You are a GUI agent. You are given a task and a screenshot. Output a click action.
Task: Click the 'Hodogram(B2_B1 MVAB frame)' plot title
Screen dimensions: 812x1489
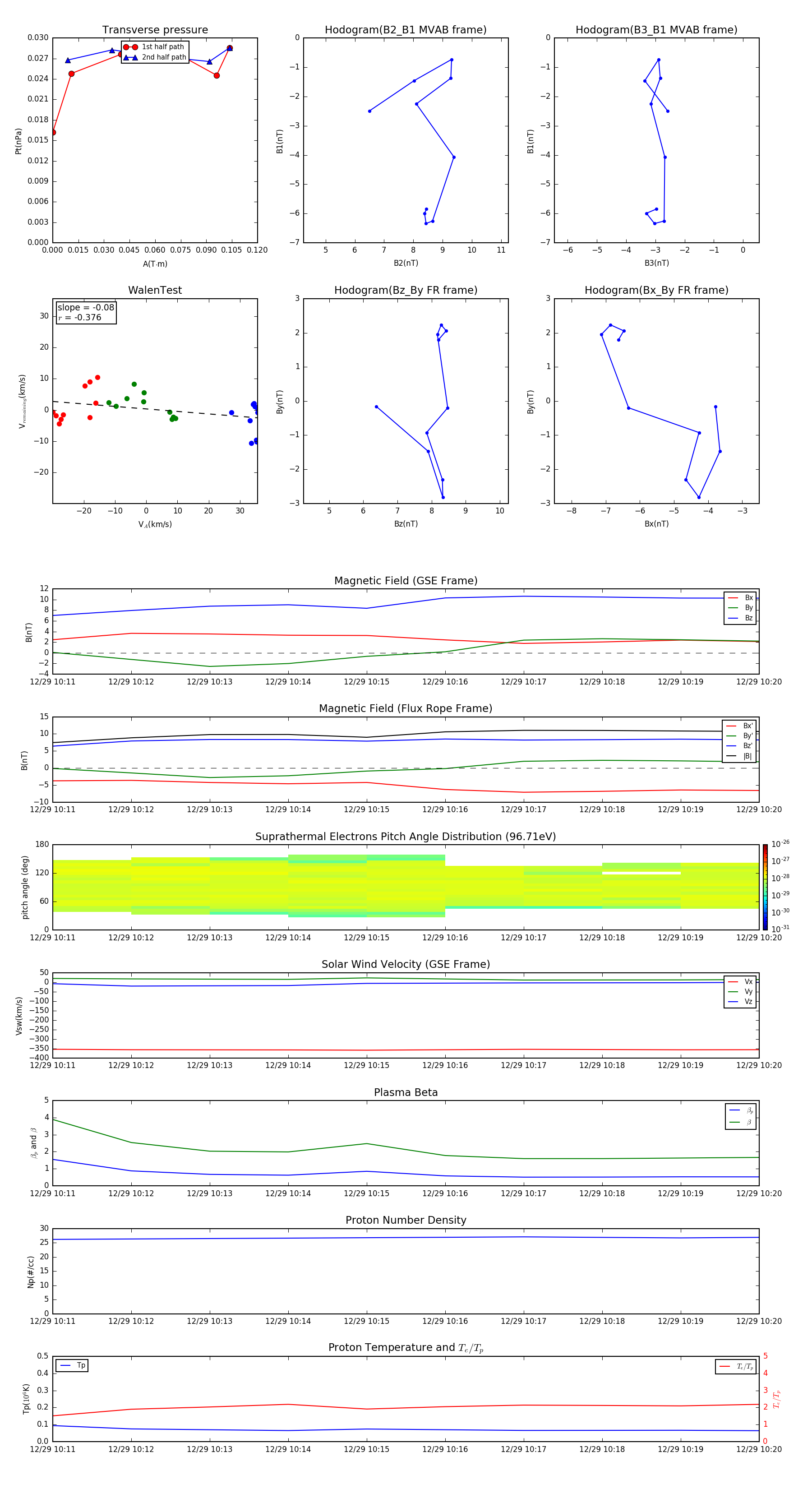[405, 30]
